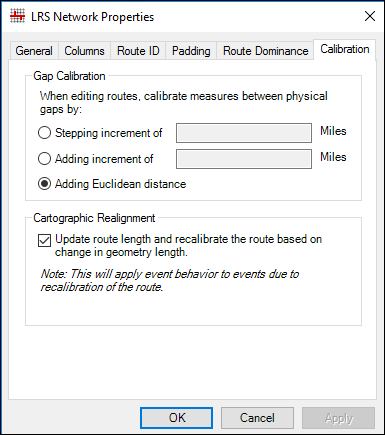The width and height of the screenshot is (385, 435).
Task: Click the greyed-out Apply button
Action: [x=339, y=418]
